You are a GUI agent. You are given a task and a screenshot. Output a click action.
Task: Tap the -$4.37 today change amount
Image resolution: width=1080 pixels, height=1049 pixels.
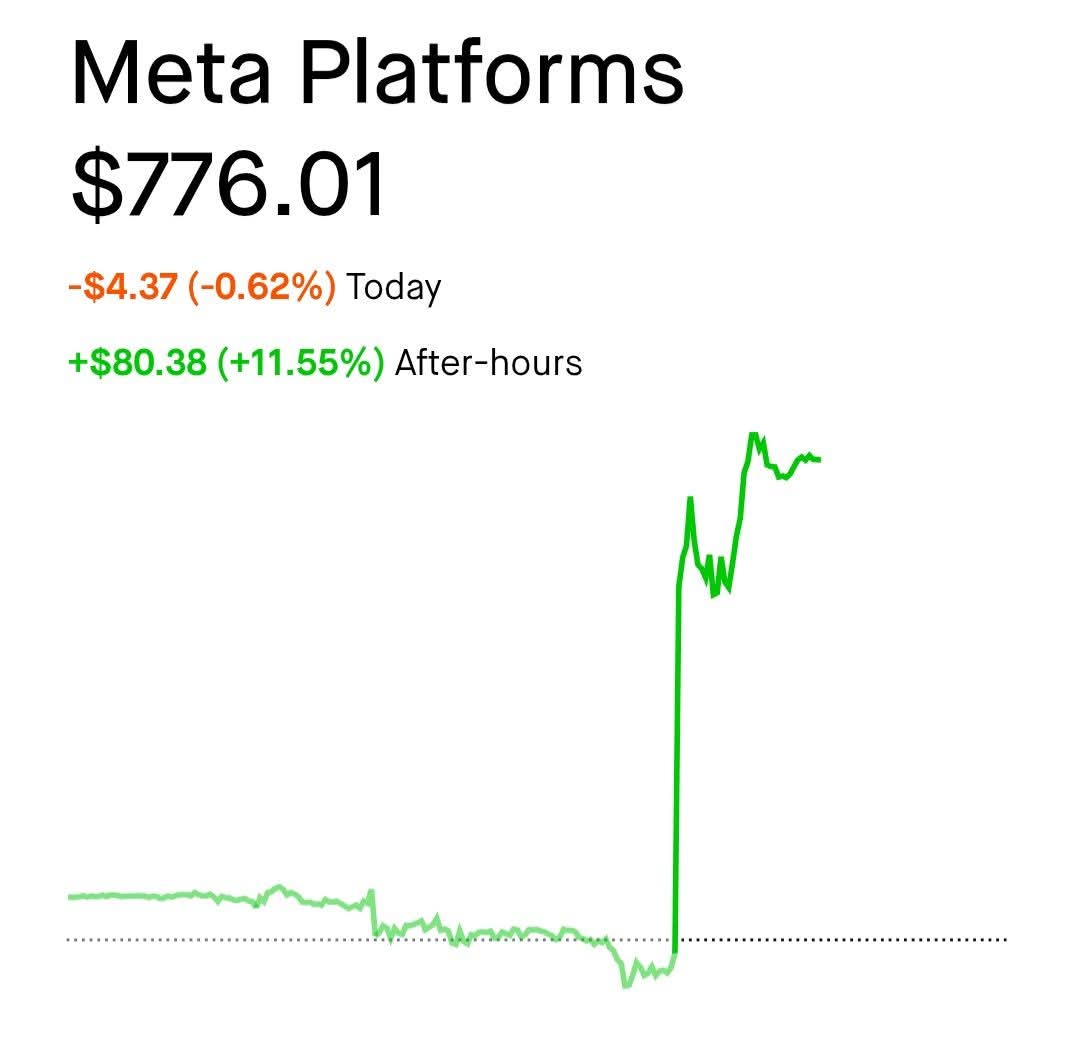(x=124, y=287)
